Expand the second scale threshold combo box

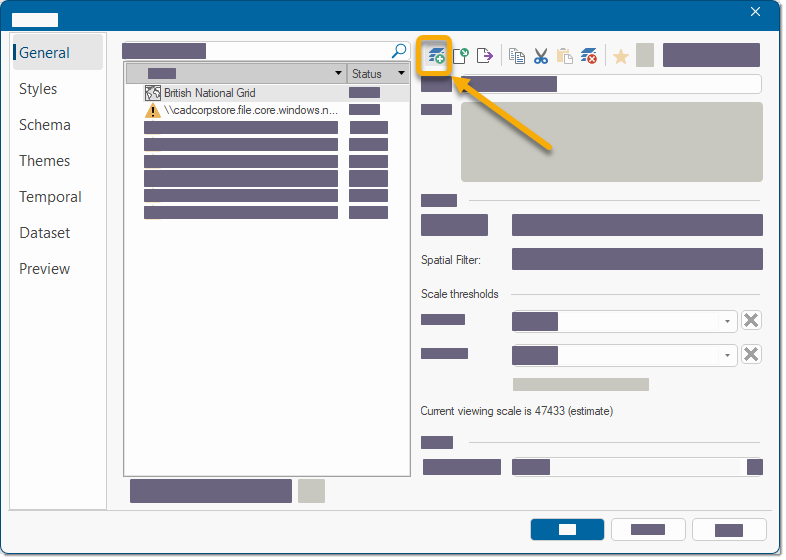point(727,356)
